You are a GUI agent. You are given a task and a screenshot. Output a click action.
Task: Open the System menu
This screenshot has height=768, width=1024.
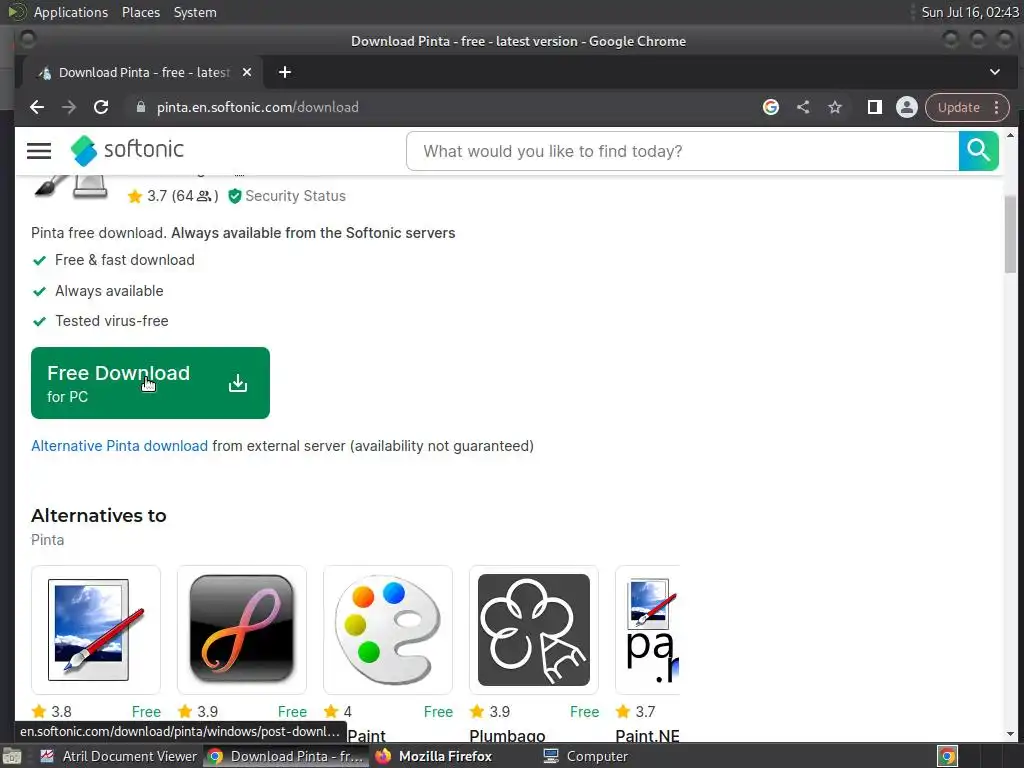point(195,12)
